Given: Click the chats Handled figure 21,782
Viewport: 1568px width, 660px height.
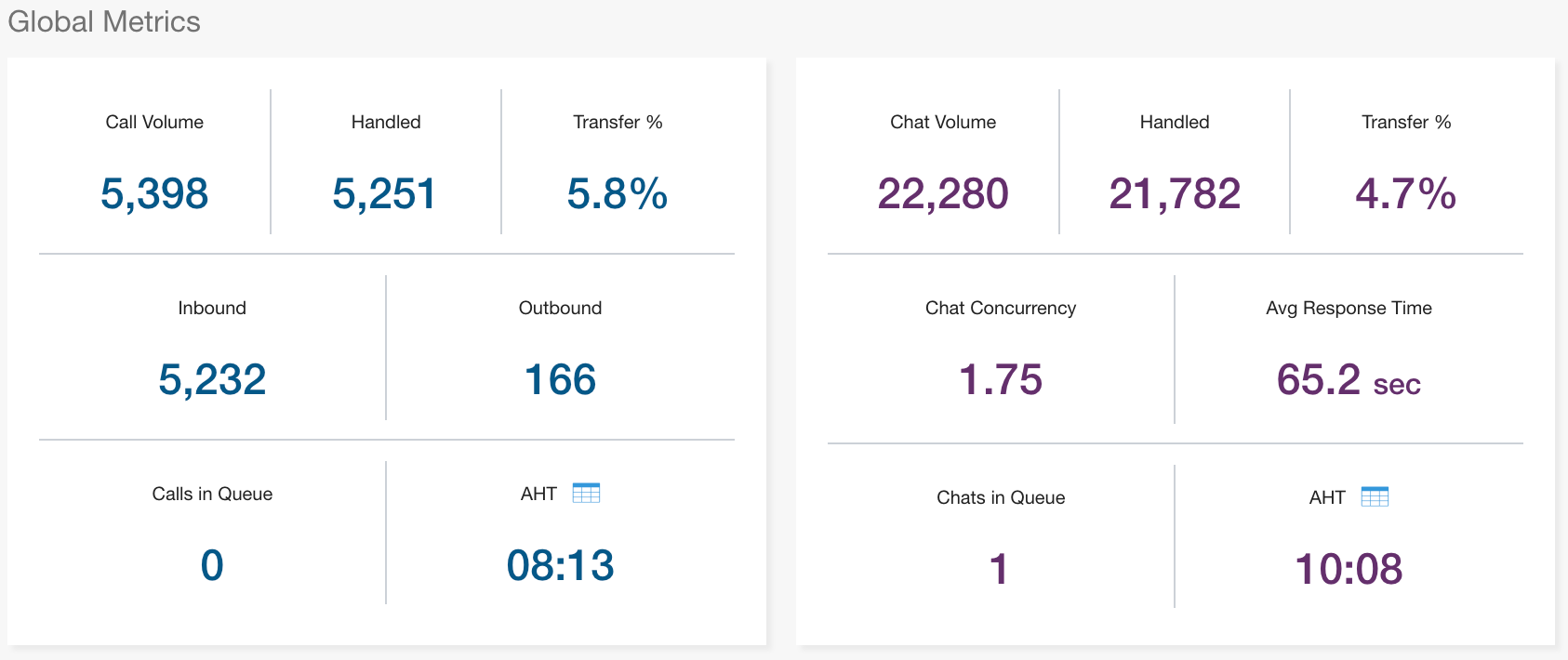Looking at the screenshot, I should click(x=1175, y=193).
